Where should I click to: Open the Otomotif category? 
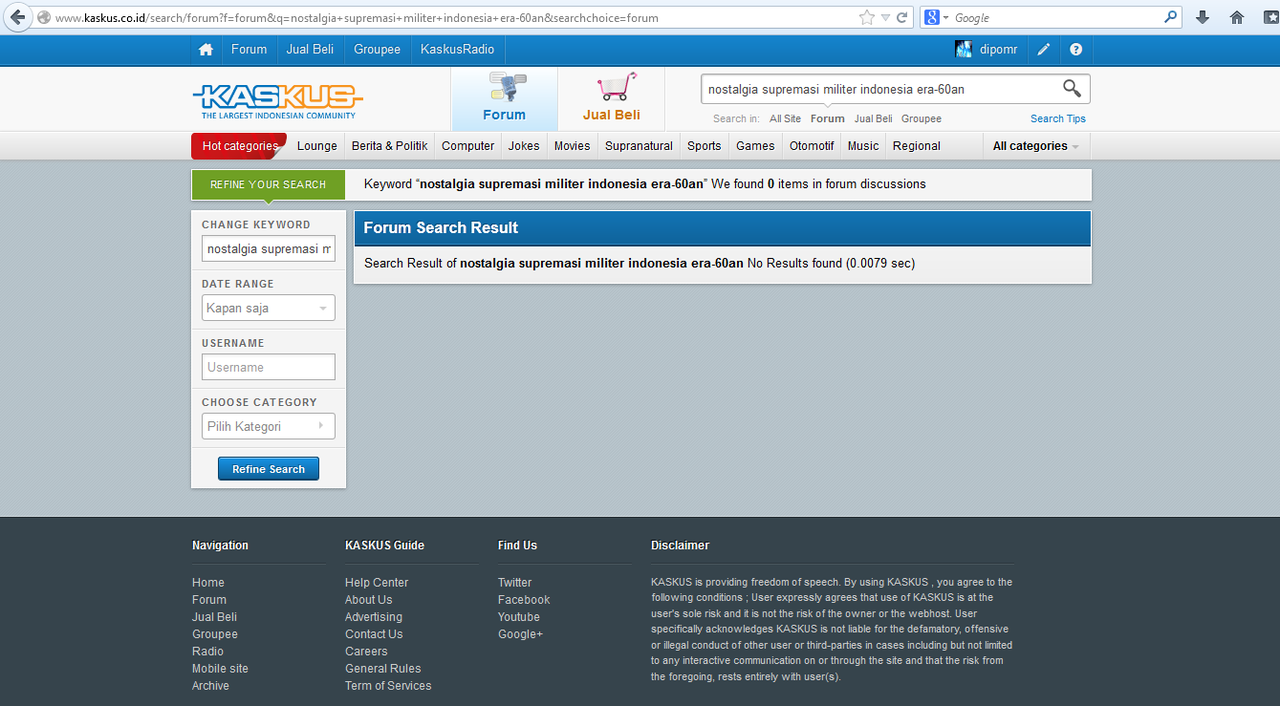812,146
